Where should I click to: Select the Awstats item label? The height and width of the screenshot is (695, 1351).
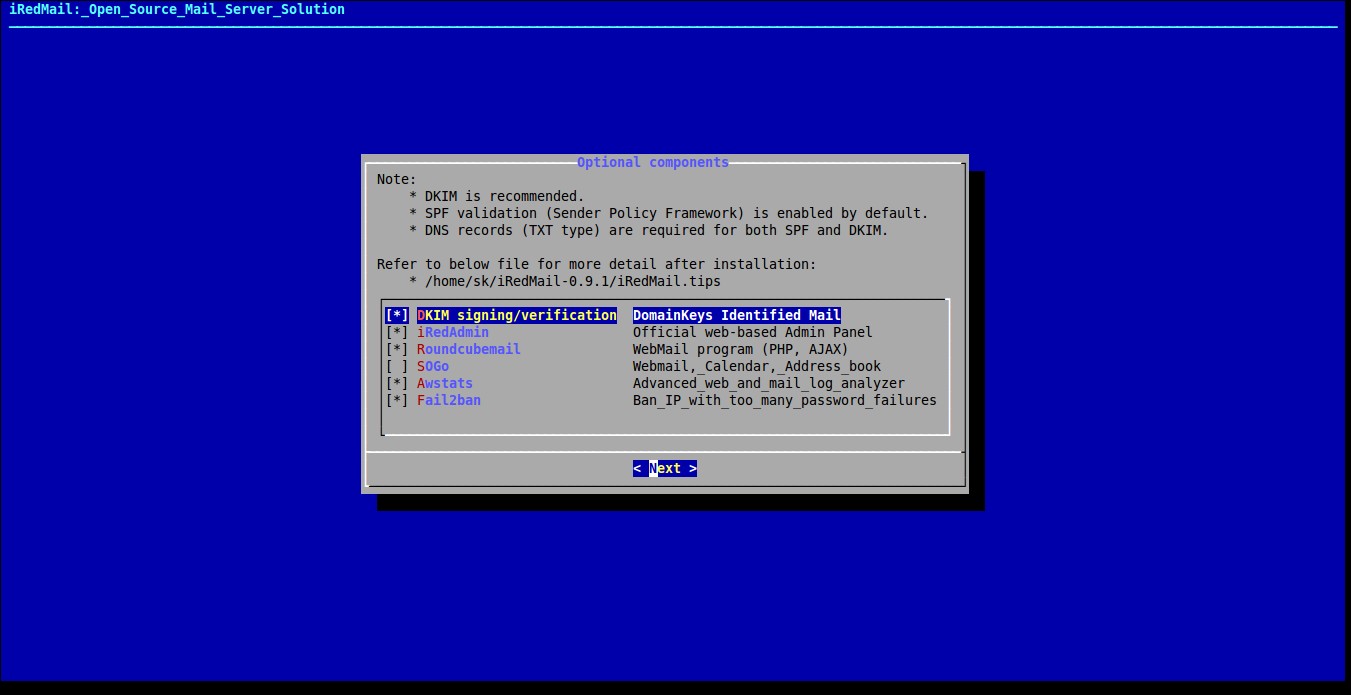pyautogui.click(x=445, y=383)
